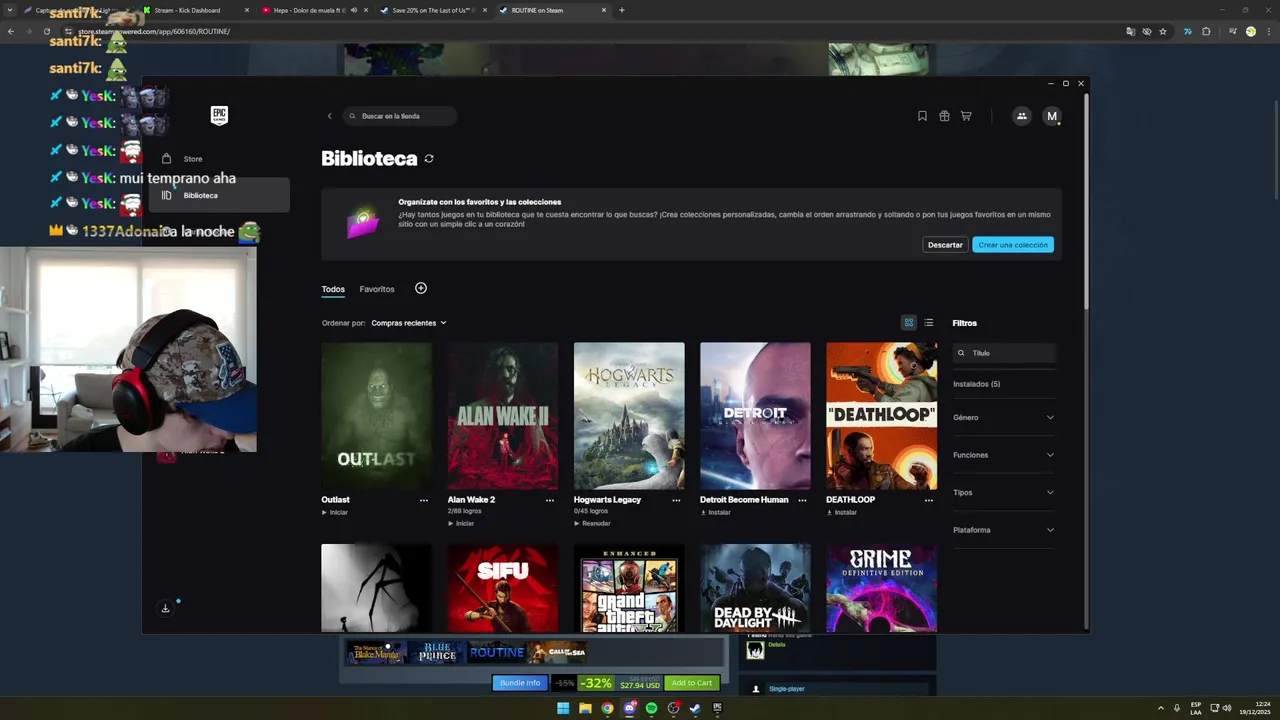Open the Compras recientes sort dropdown
The height and width of the screenshot is (720, 1280).
pos(409,323)
